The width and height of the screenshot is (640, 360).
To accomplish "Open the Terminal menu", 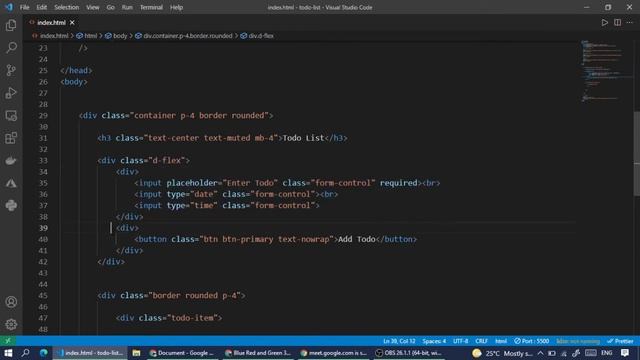I will click(x=151, y=7).
